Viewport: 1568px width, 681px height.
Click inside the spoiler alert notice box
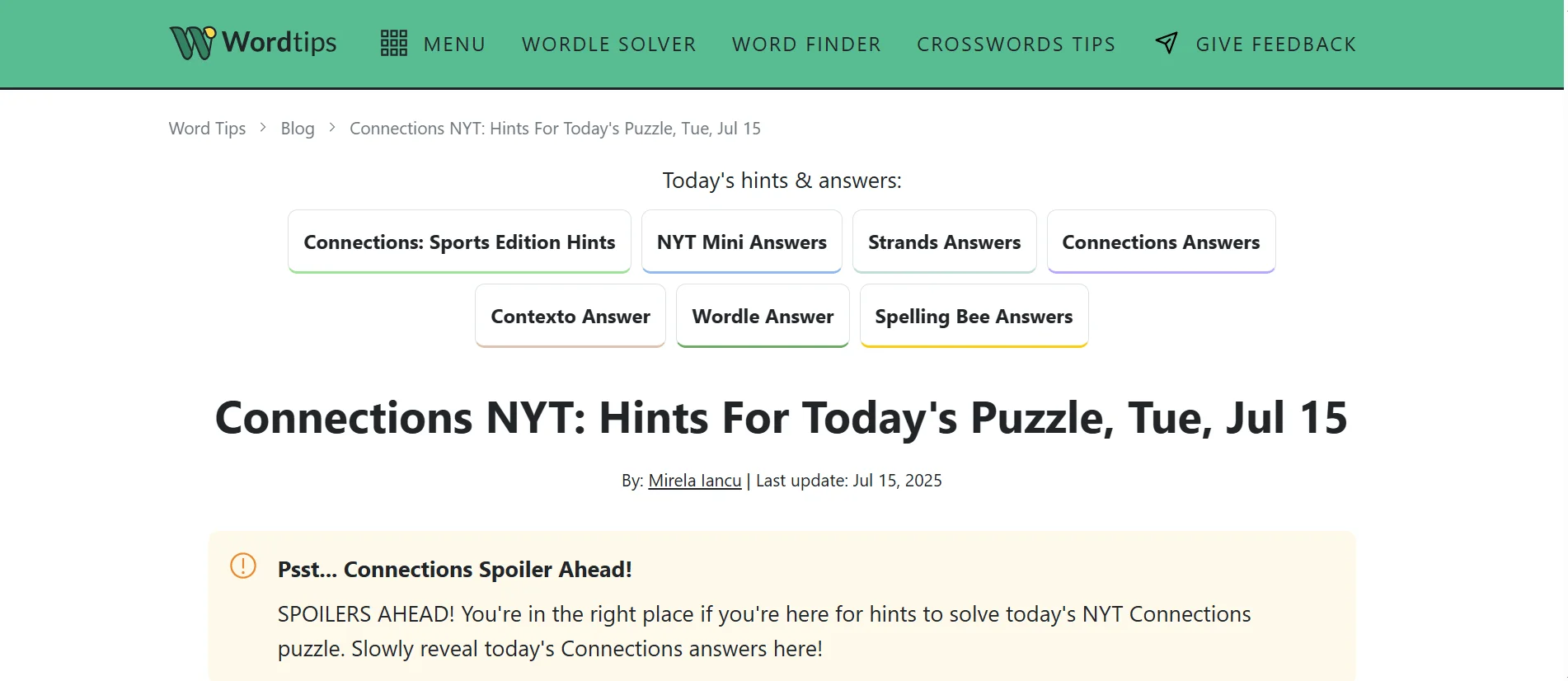[782, 606]
